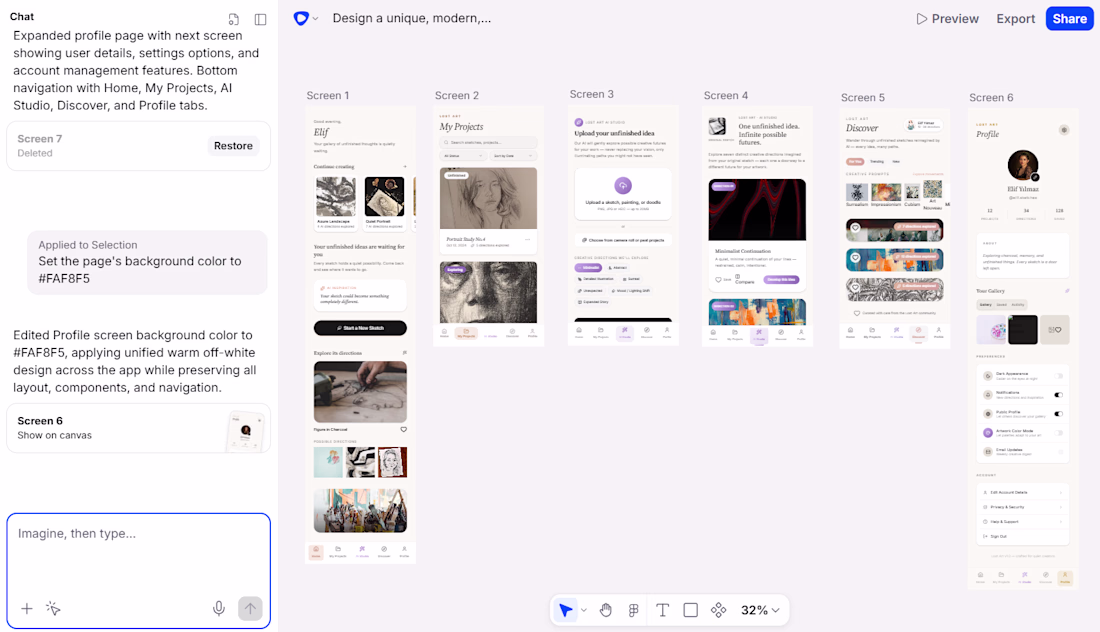The image size is (1100, 632).
Task: Click the Export button
Action: (1015, 19)
